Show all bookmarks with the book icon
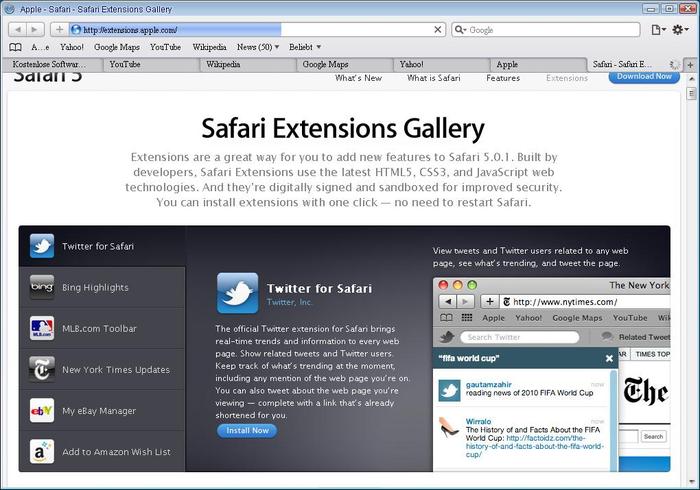Viewport: 700px width, 490px height. pos(16,47)
